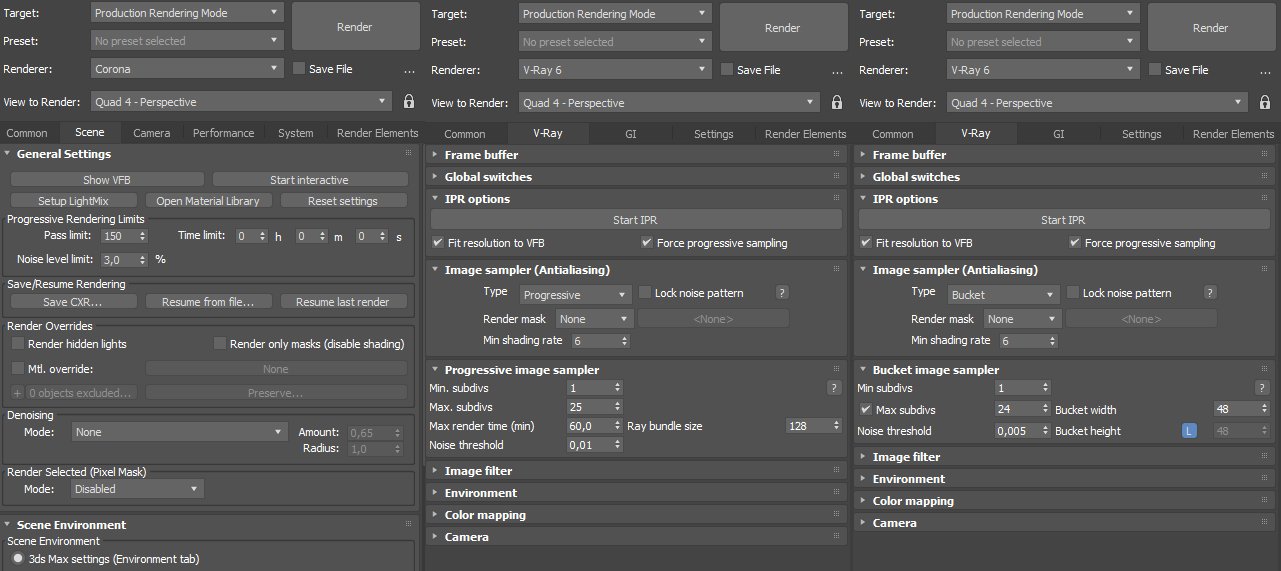Toggle the view lock icon in the middle V-Ray panel
The width and height of the screenshot is (1281, 571).
[837, 103]
